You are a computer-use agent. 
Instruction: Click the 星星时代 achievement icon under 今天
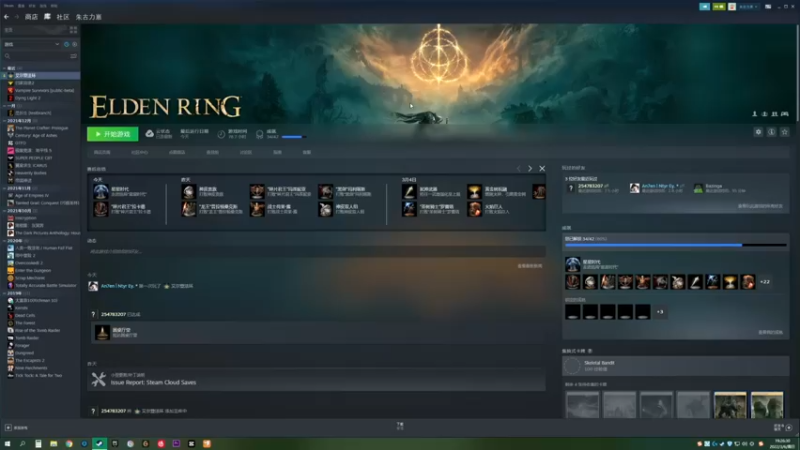(x=101, y=192)
